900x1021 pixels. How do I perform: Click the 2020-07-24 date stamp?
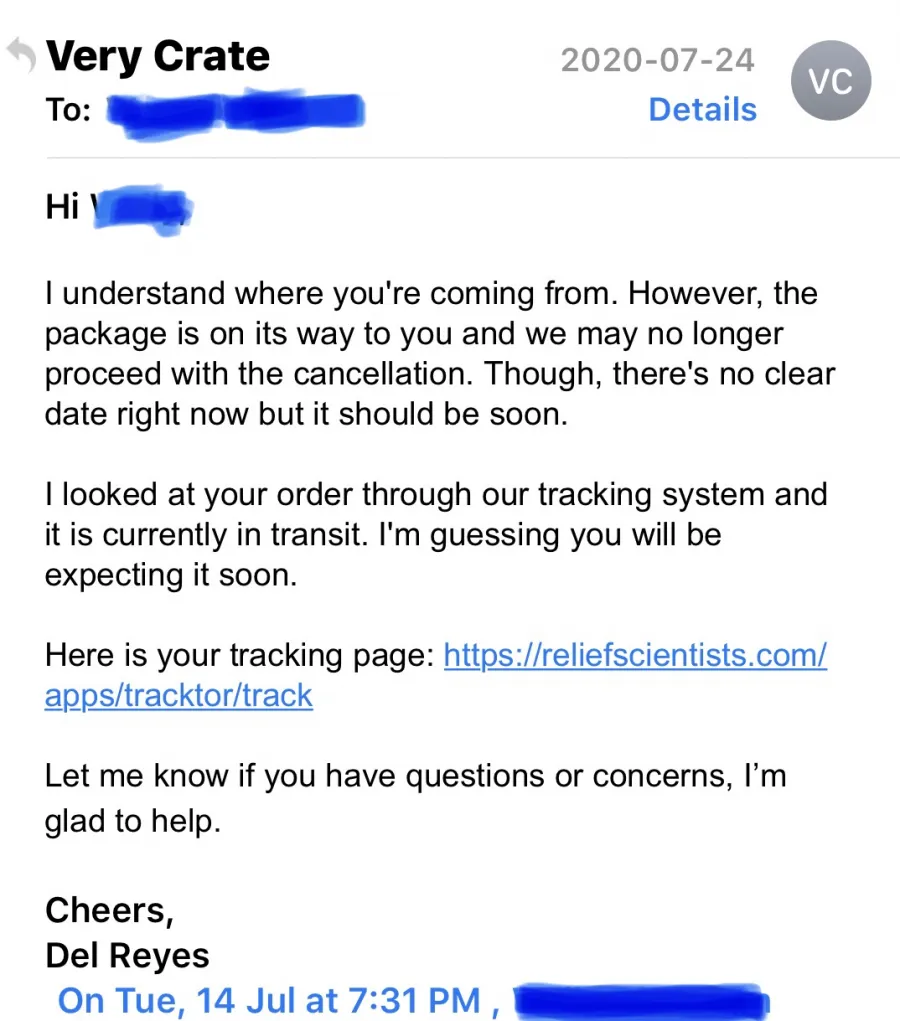[658, 60]
